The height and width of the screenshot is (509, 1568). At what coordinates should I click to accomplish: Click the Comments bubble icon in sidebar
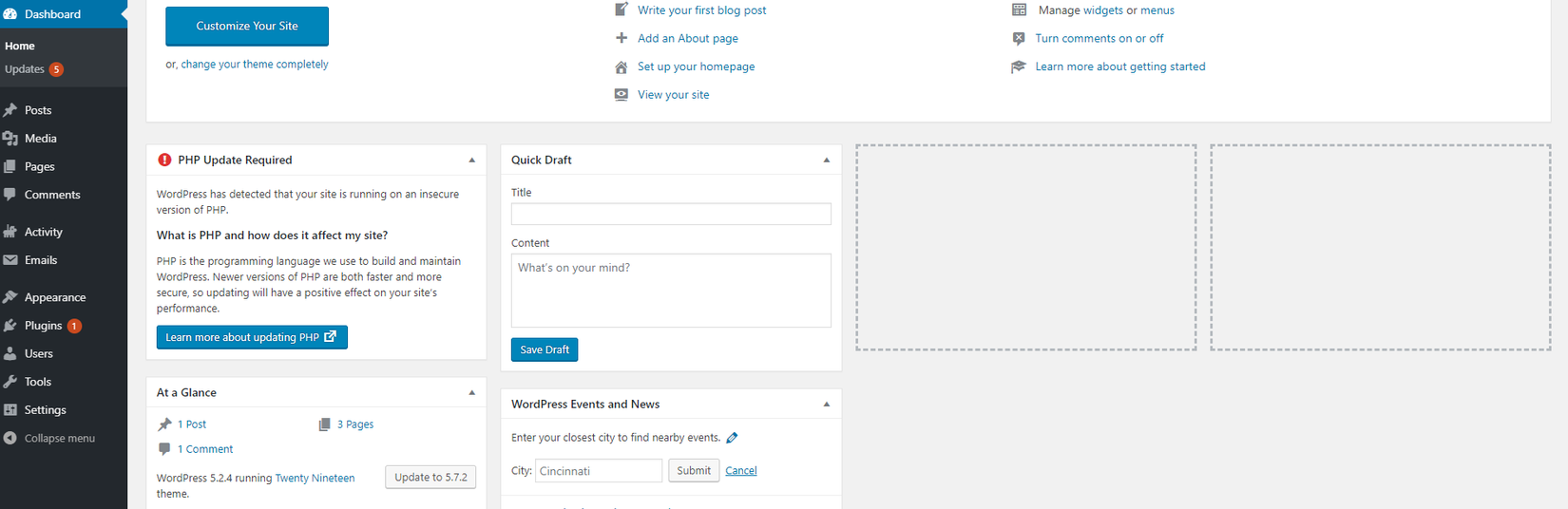pyautogui.click(x=10, y=195)
